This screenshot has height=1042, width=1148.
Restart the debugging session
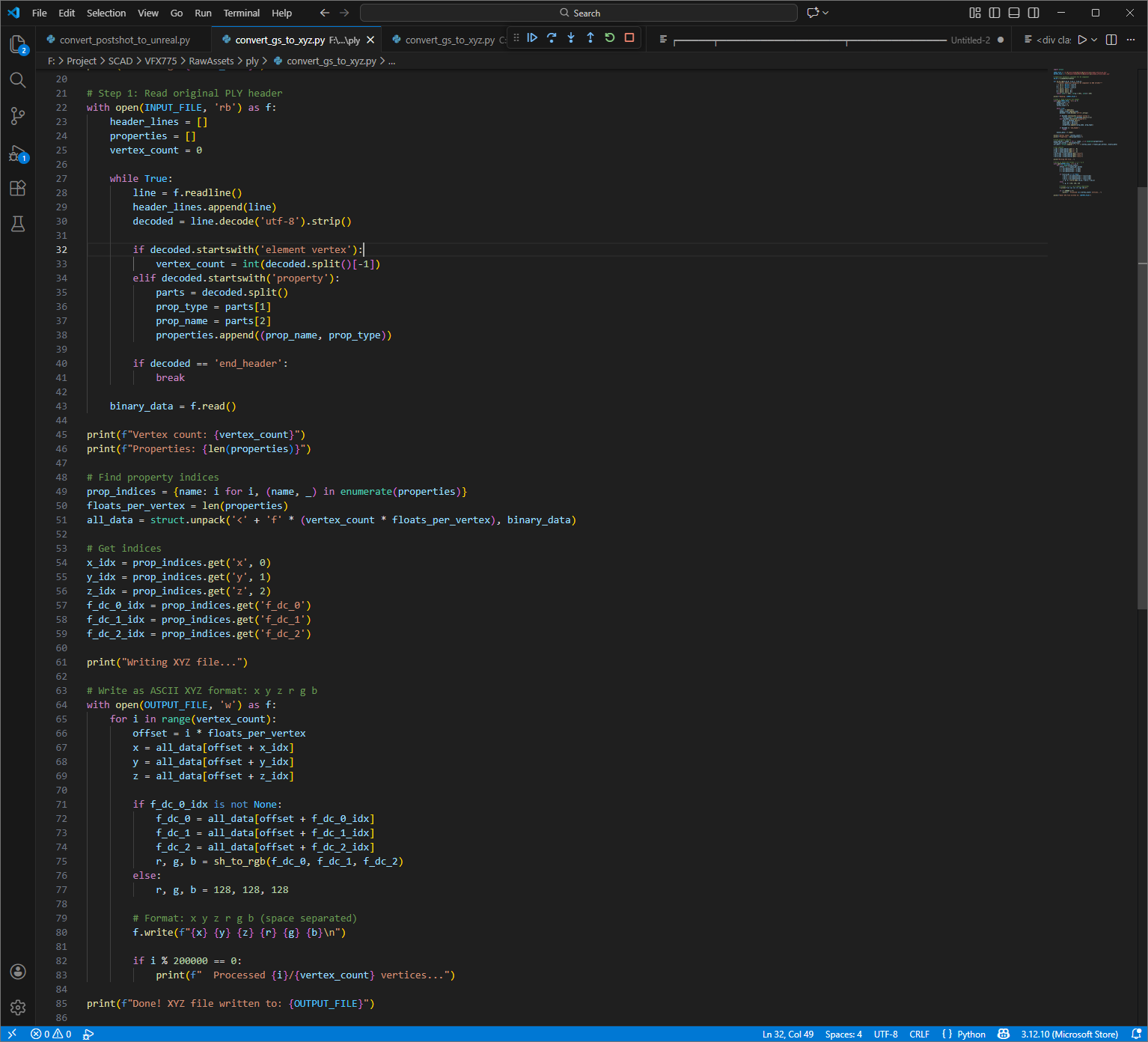(x=610, y=38)
